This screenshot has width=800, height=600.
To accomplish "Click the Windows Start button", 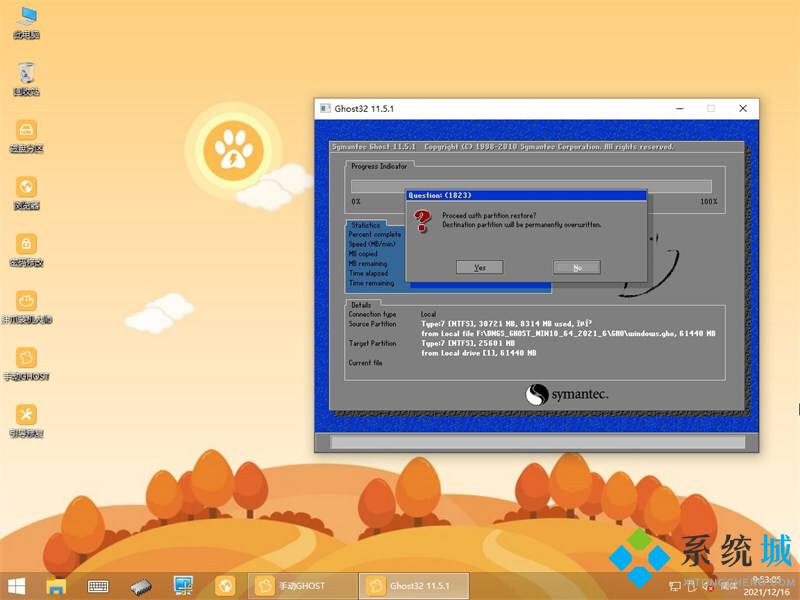I will pos(16,586).
